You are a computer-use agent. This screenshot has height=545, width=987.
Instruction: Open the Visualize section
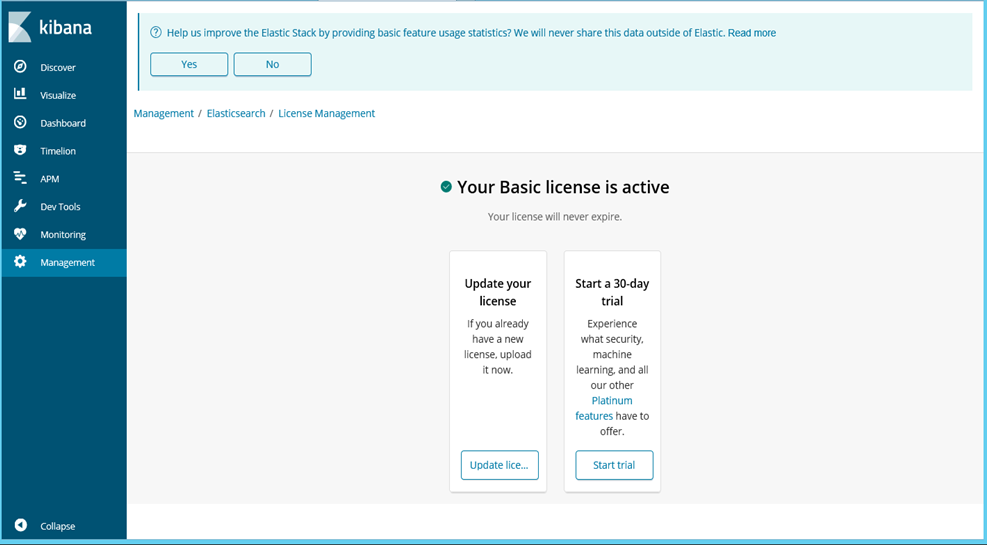(58, 95)
